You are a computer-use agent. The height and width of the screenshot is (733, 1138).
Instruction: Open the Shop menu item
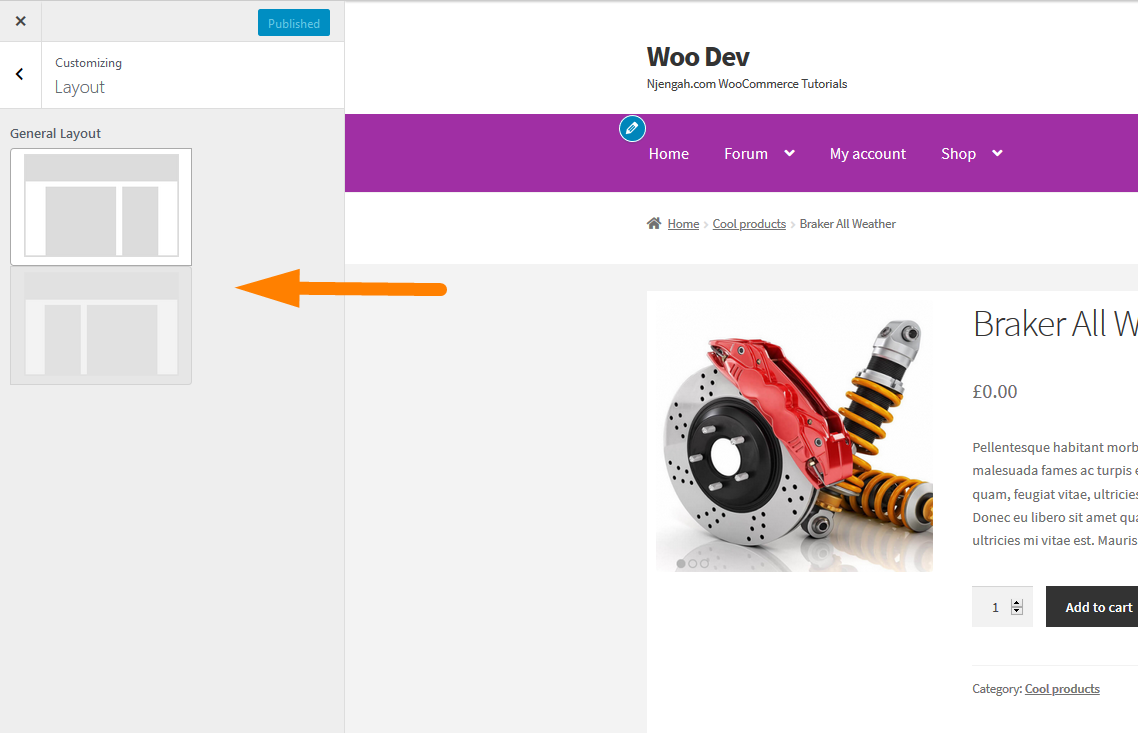point(958,154)
